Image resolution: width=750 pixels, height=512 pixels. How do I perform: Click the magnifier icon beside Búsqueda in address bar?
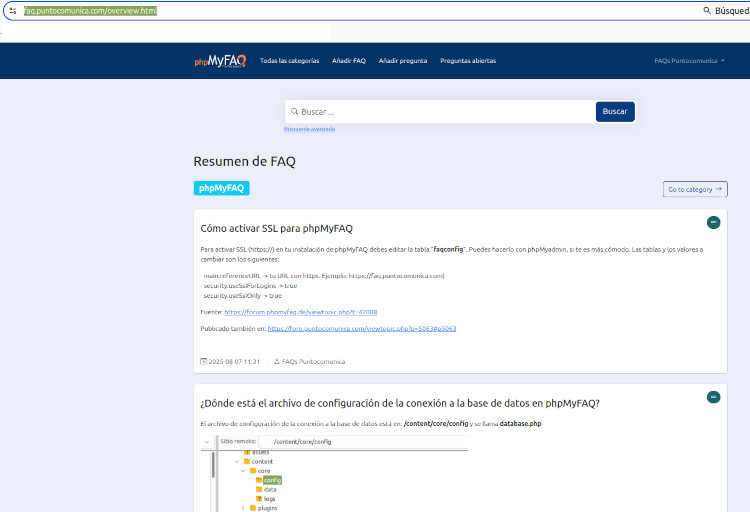[706, 11]
